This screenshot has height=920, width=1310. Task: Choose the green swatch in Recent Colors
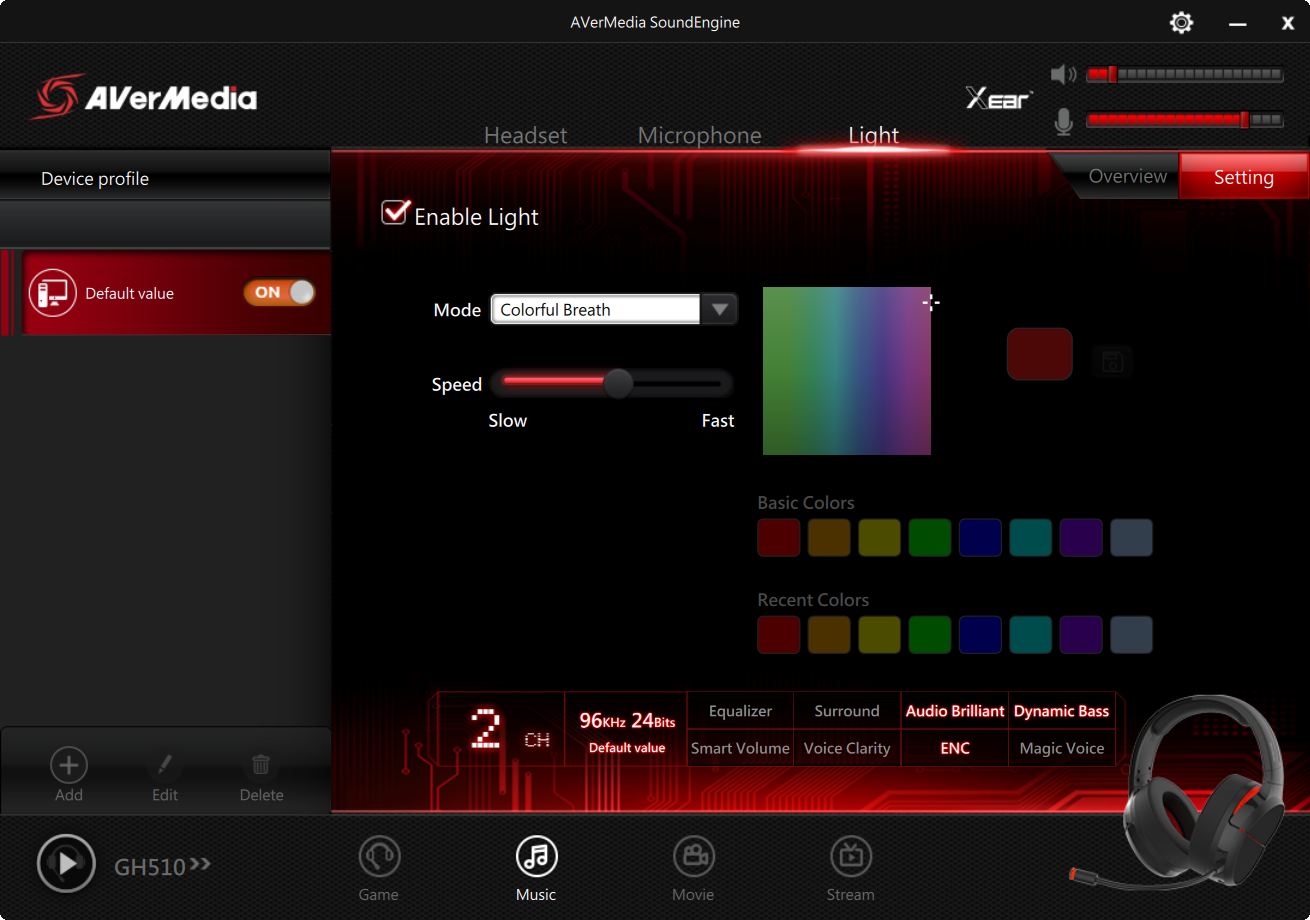[930, 635]
